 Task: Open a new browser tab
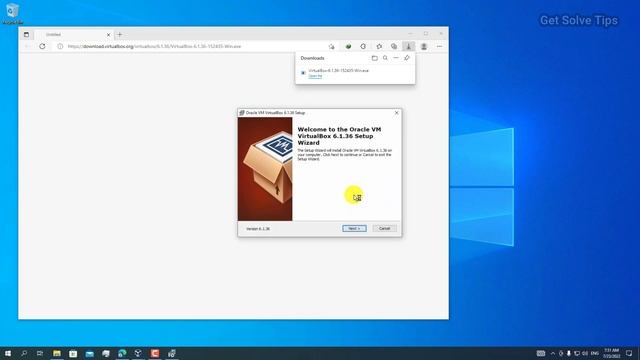pos(120,35)
